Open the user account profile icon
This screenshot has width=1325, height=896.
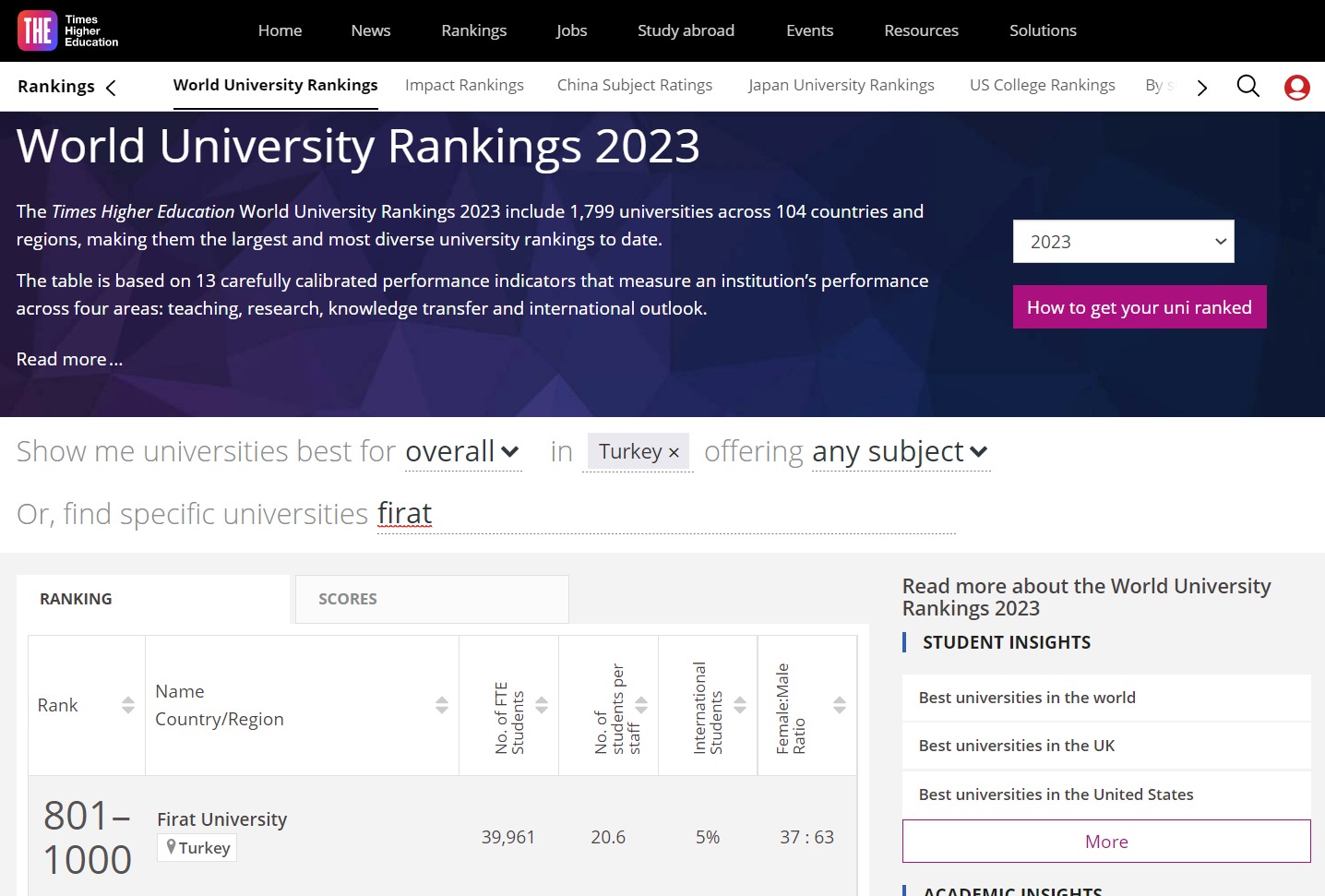point(1296,88)
